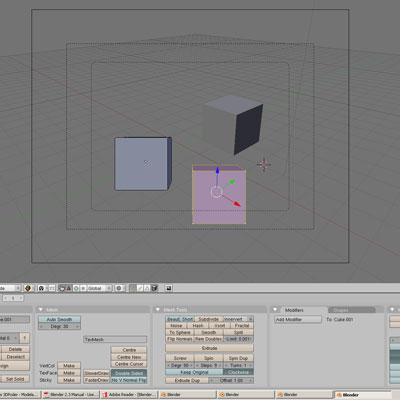The image size is (400, 400).
Task: Click the render this window icon
Action: tap(169, 288)
